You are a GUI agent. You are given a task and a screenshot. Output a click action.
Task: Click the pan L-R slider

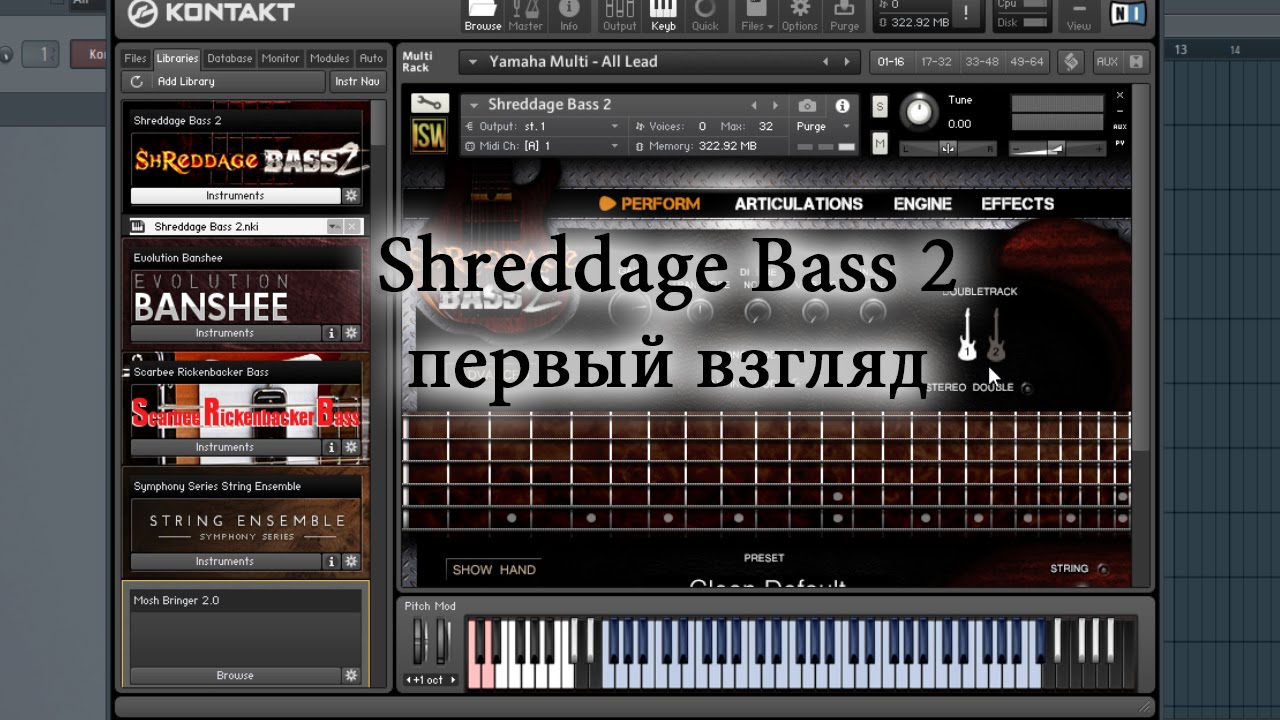[x=948, y=149]
